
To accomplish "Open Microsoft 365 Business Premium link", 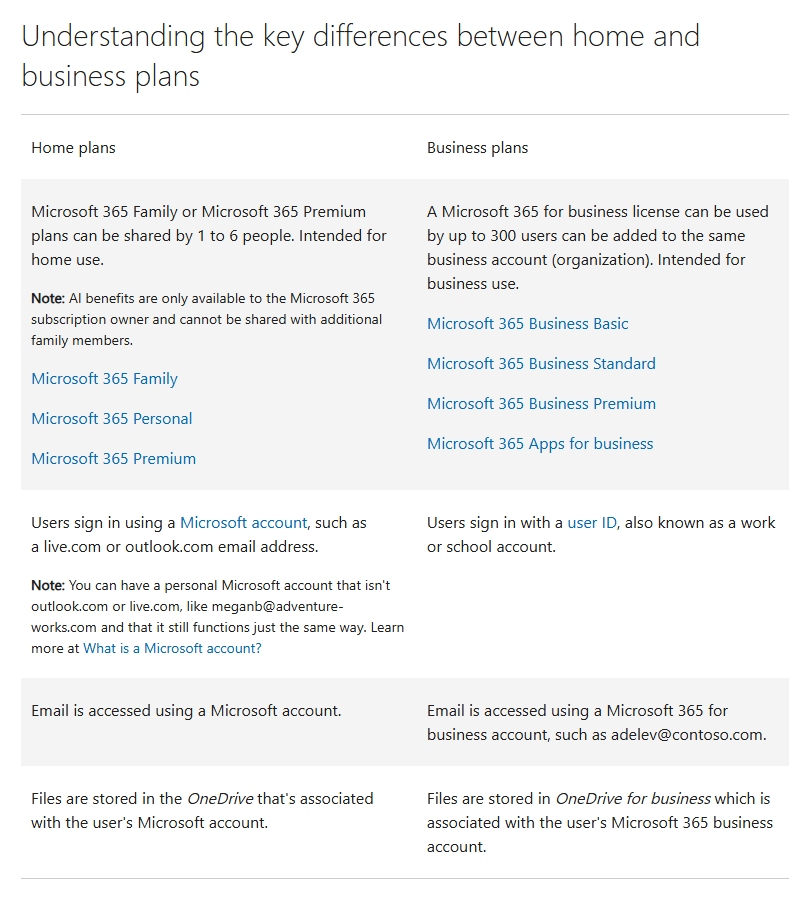I will pyautogui.click(x=541, y=404).
